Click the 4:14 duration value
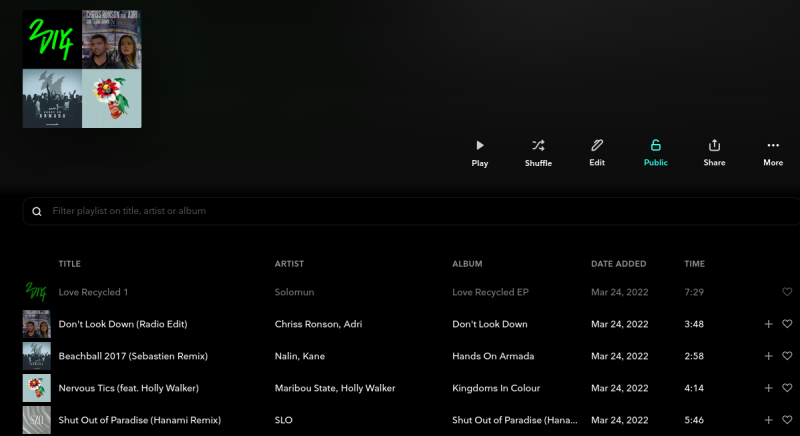800x436 pixels. [694, 389]
